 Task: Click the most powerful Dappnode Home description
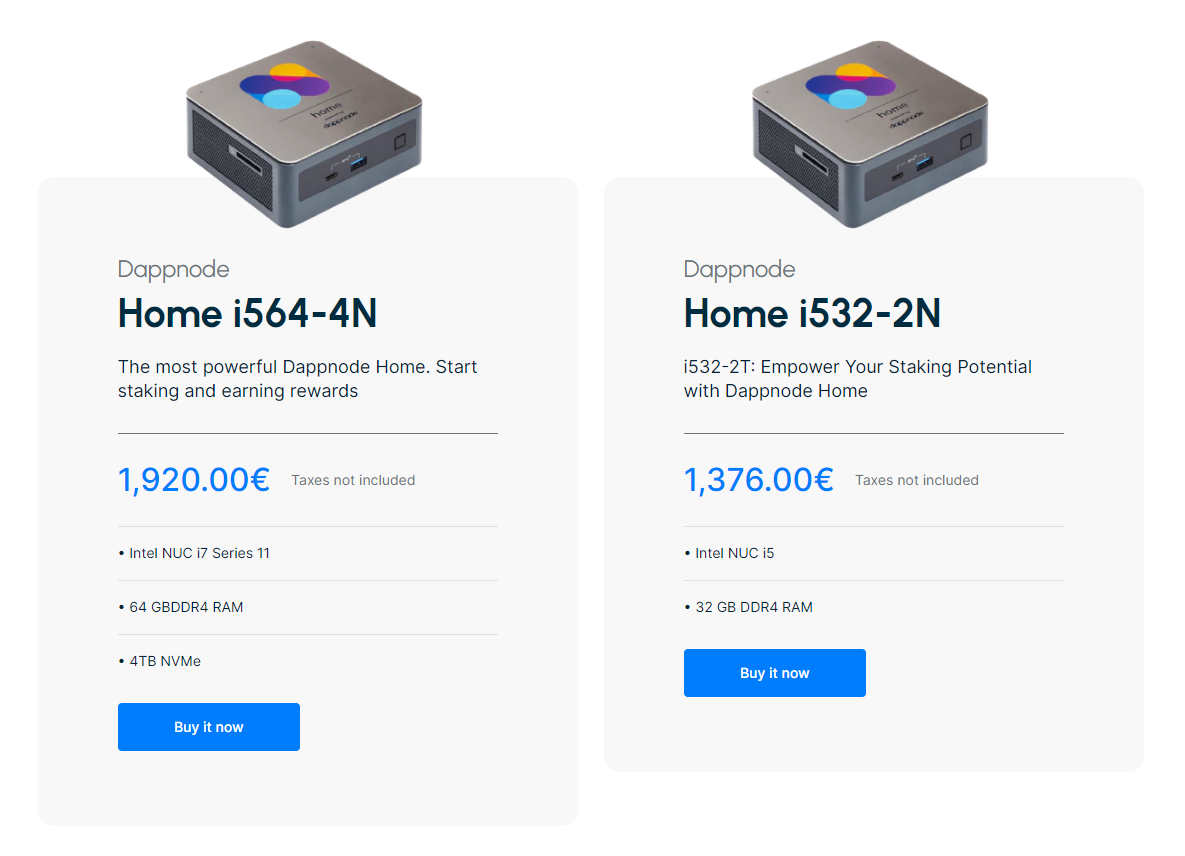(298, 379)
